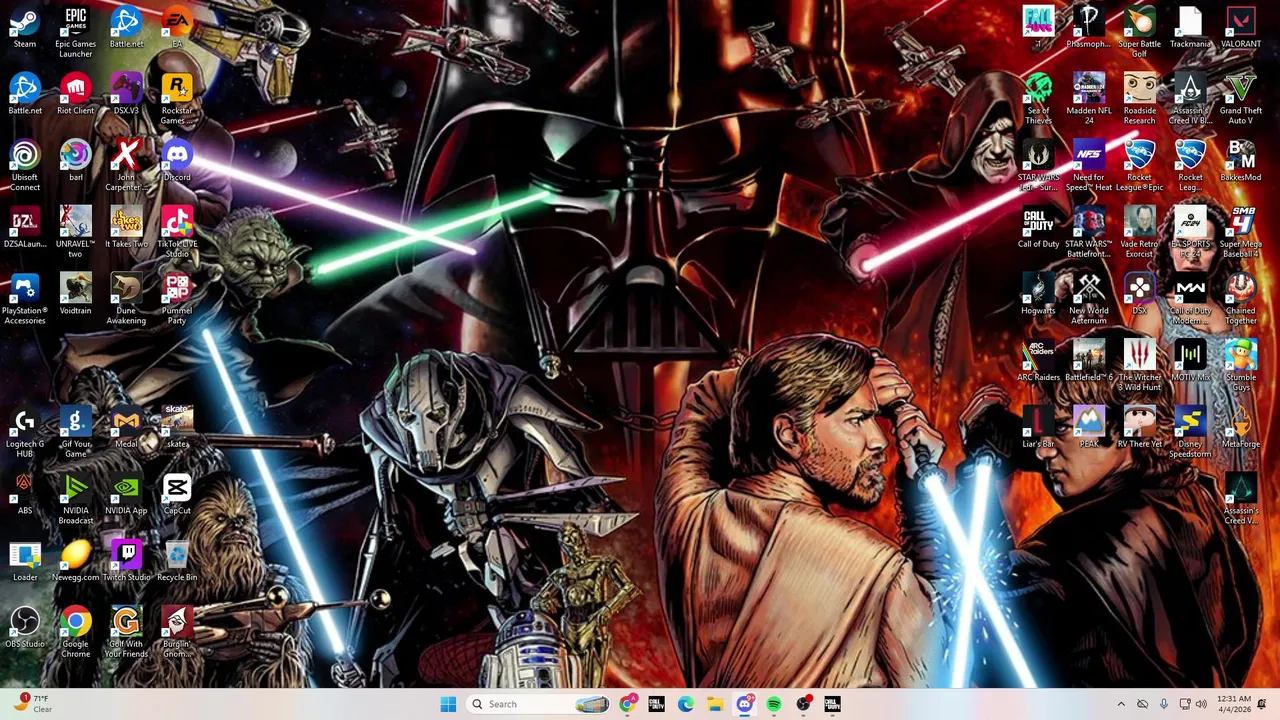Screen dimensions: 1280x720
Task: Open the weather widget showing 71°F
Action: [33, 704]
